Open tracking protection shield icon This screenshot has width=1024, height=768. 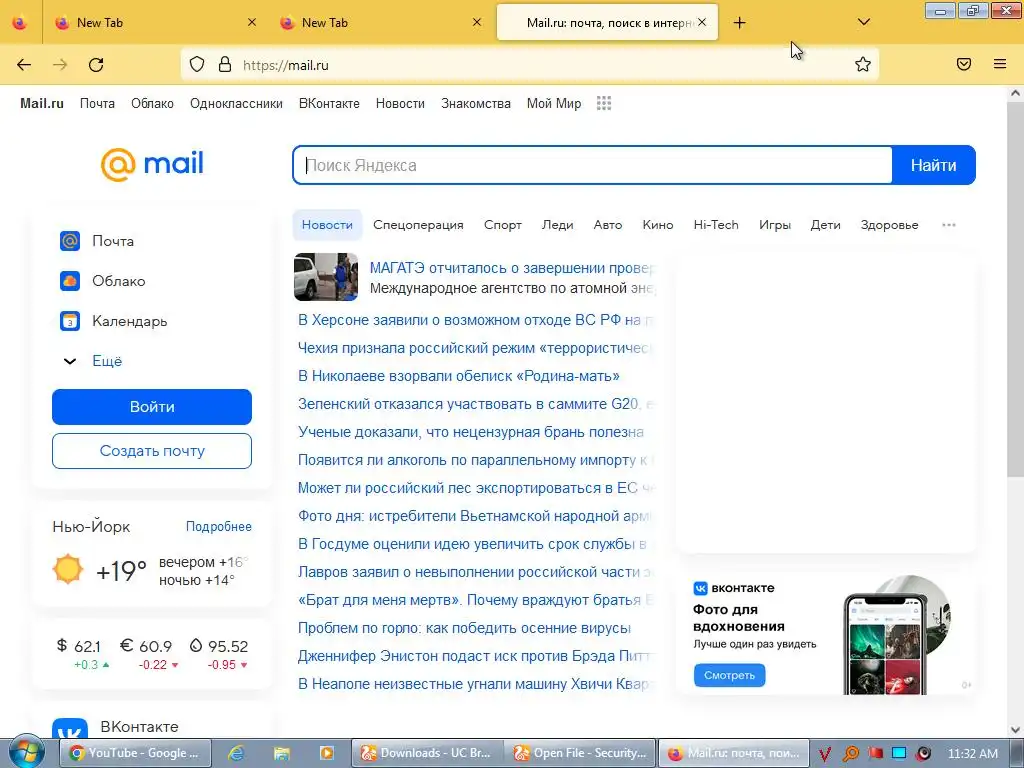point(197,65)
